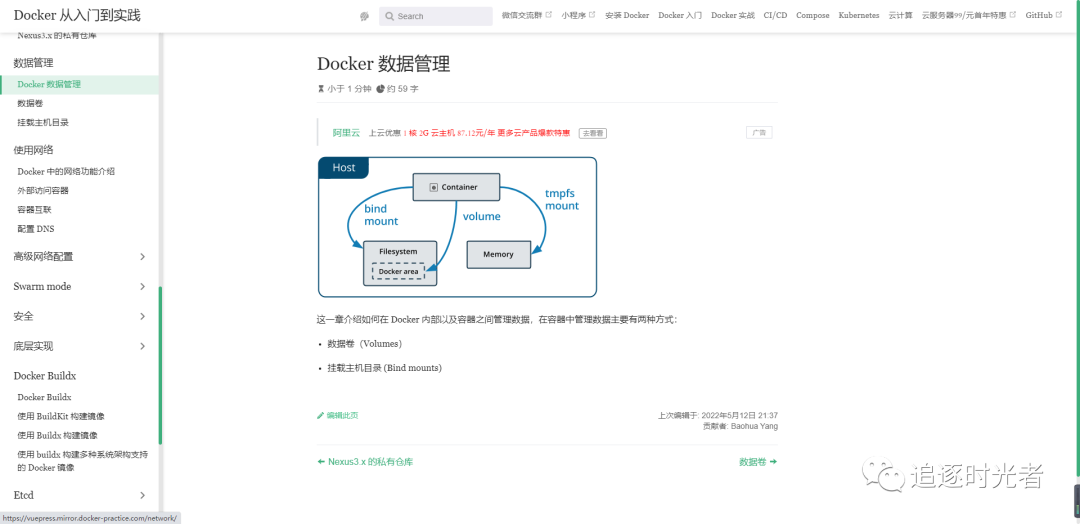This screenshot has width=1080, height=524.
Task: Click the Search input field
Action: click(x=436, y=16)
